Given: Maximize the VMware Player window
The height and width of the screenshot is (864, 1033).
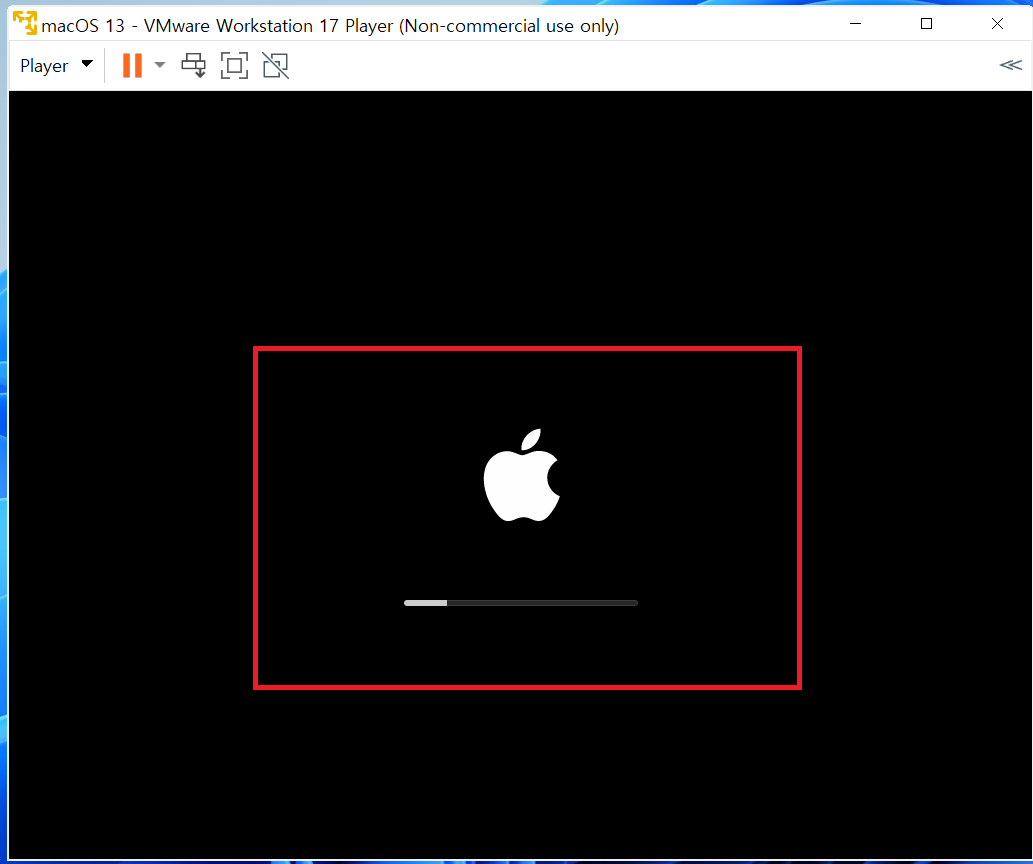Looking at the screenshot, I should click(x=926, y=24).
